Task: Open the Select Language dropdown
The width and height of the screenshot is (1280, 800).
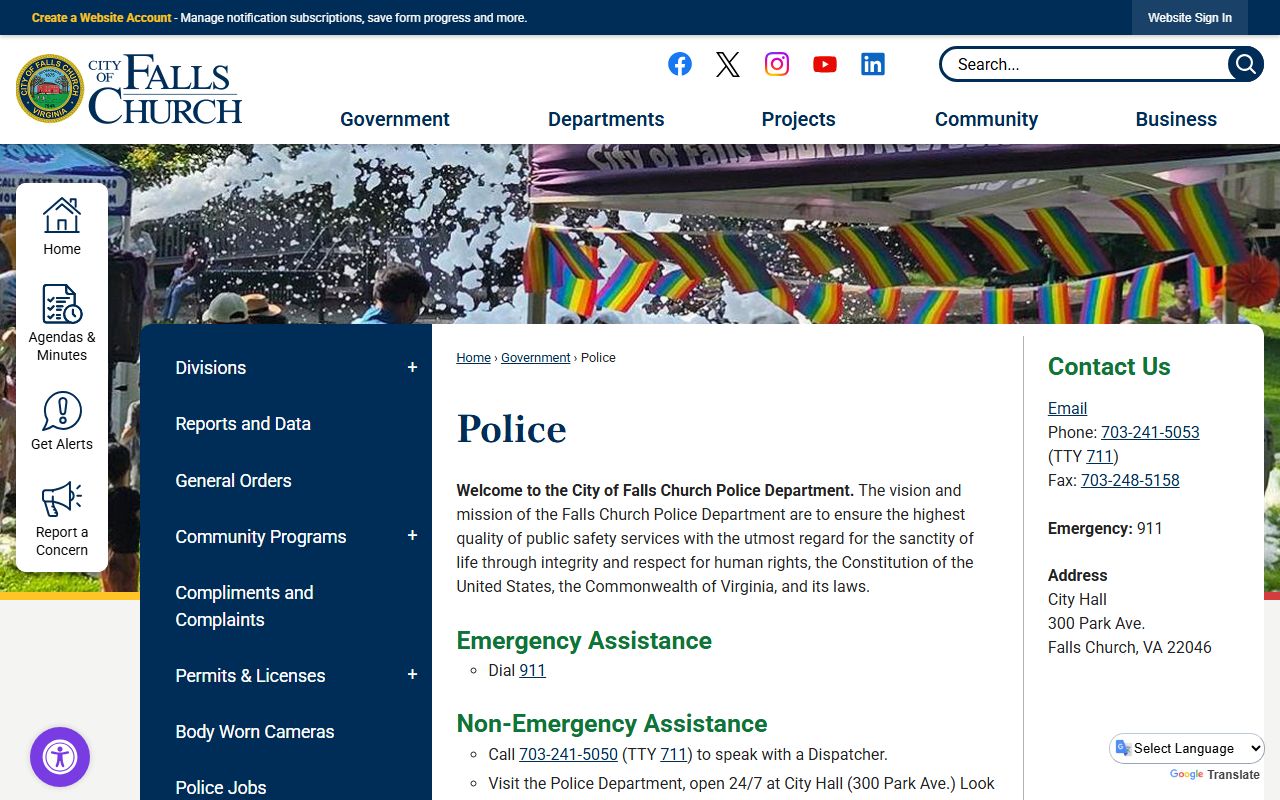Action: (1187, 748)
